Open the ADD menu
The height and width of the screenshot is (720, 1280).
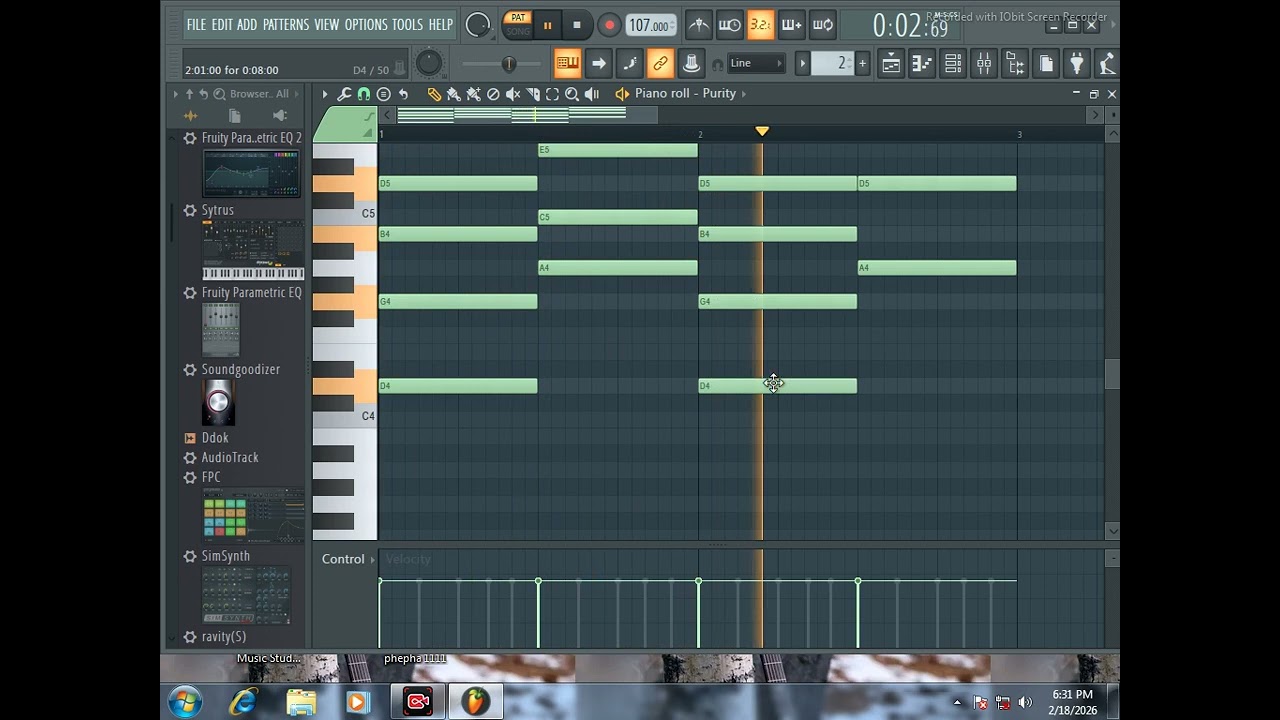click(247, 24)
